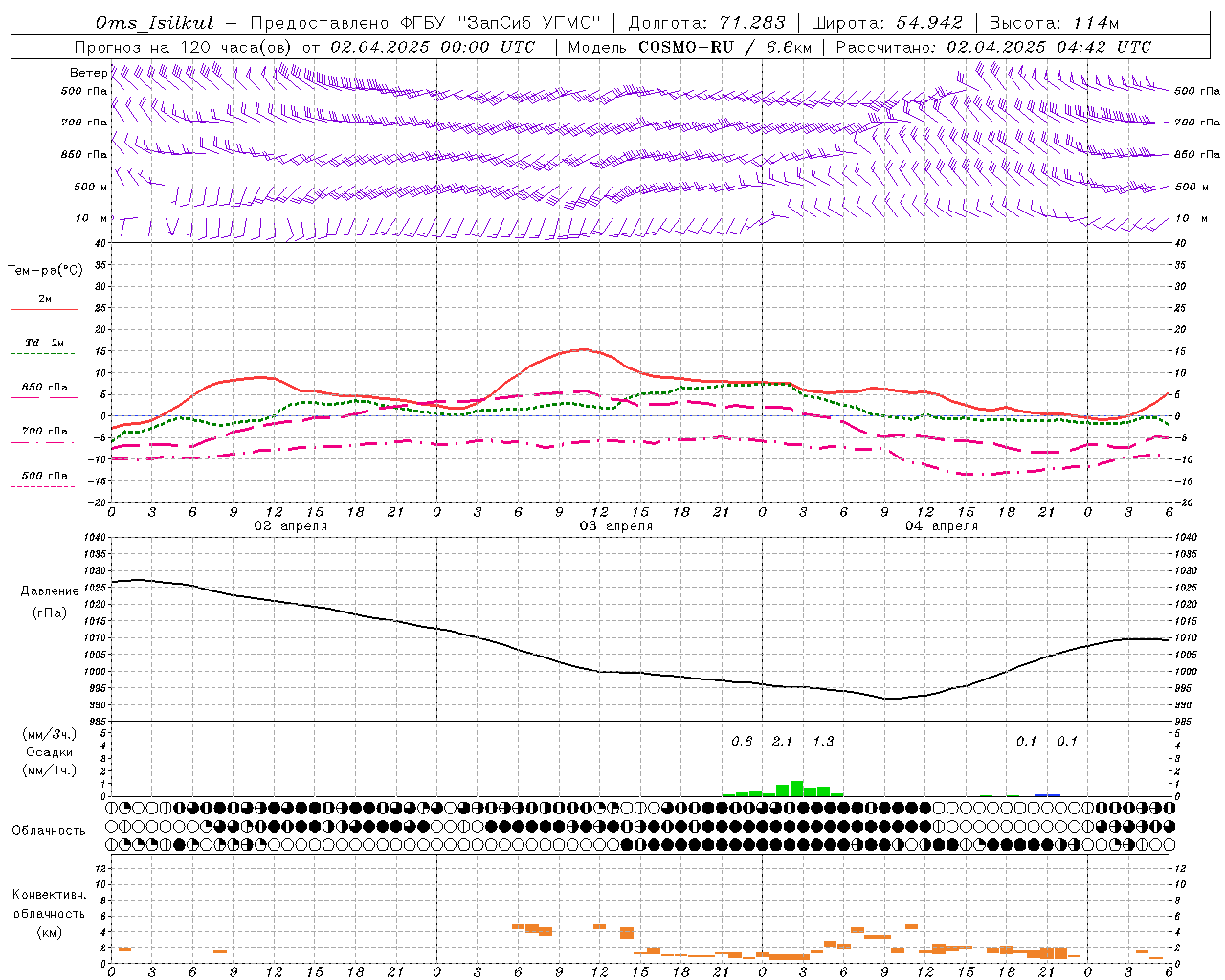Click the Облачность cloud cover label
The width and height of the screenshot is (1225, 980).
point(49,830)
